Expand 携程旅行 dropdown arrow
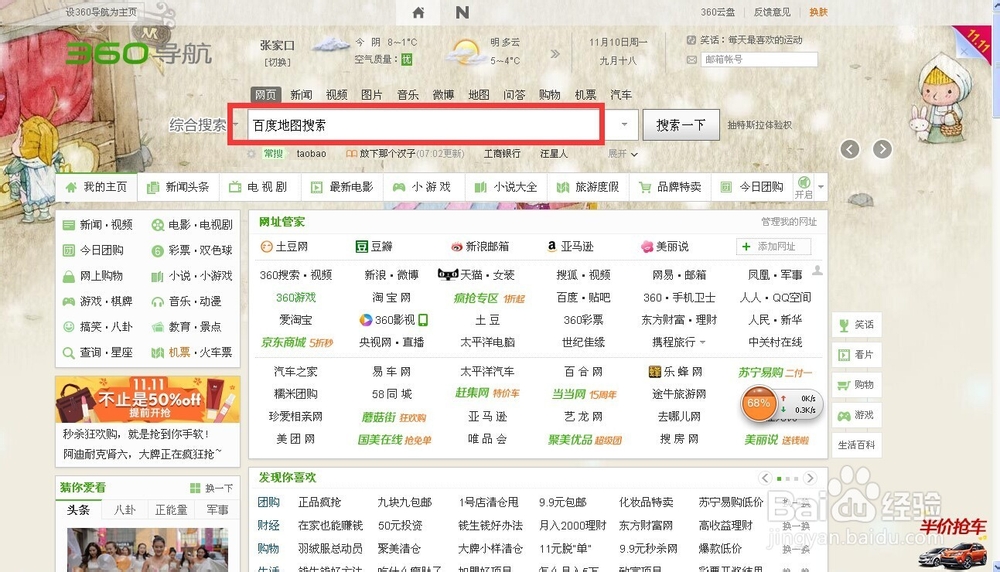This screenshot has height=572, width=1000. click(x=702, y=342)
